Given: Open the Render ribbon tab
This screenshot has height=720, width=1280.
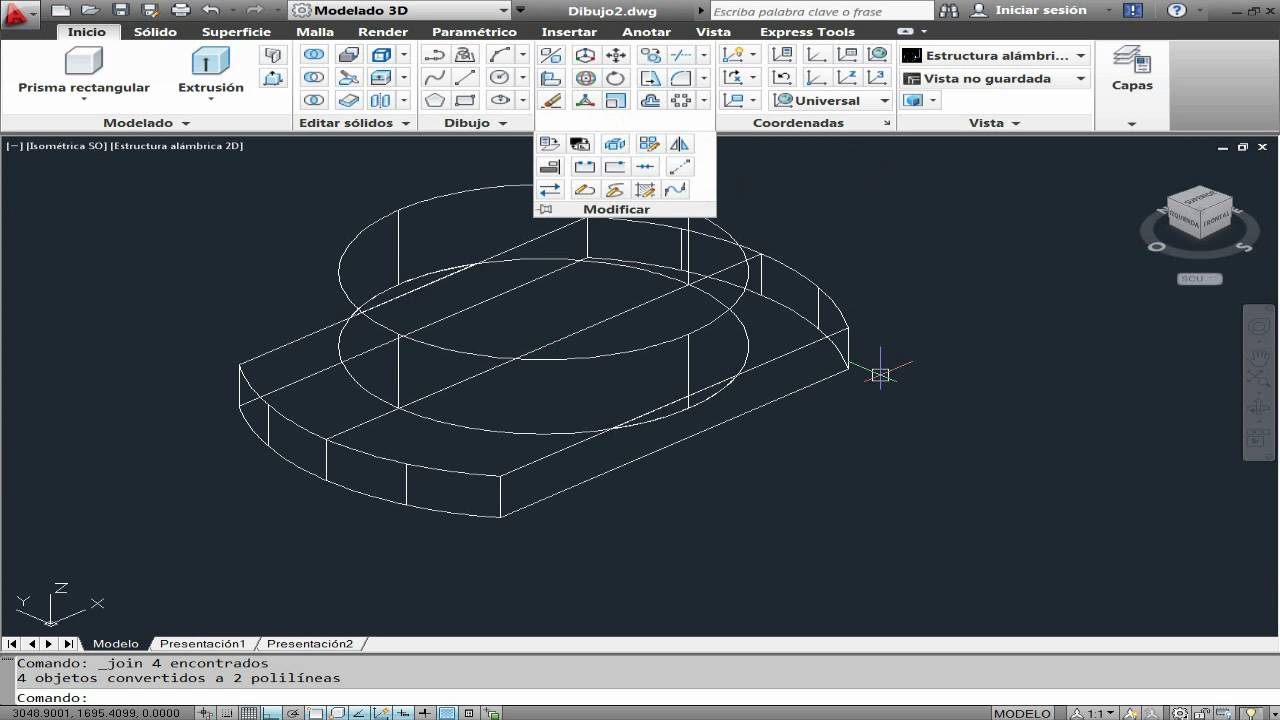Looking at the screenshot, I should 383,32.
